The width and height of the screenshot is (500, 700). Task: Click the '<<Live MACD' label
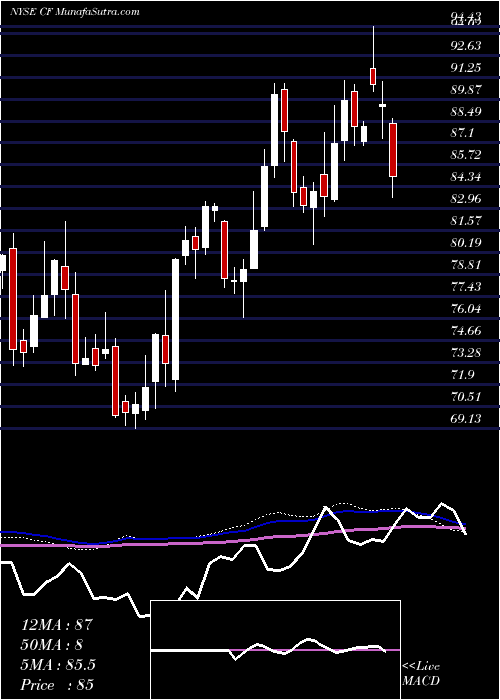tap(421, 673)
